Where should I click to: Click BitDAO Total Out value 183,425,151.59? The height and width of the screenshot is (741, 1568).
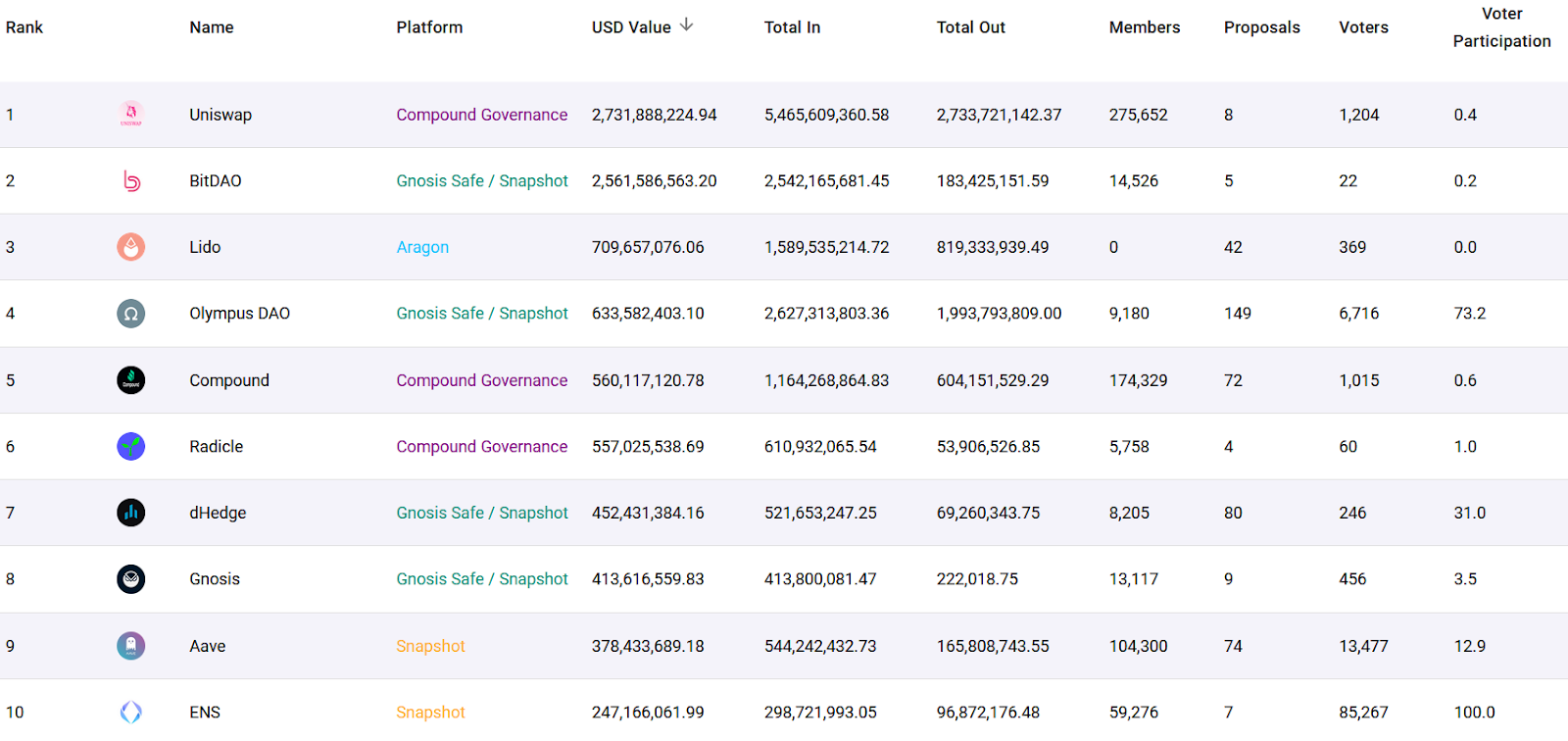click(x=992, y=180)
